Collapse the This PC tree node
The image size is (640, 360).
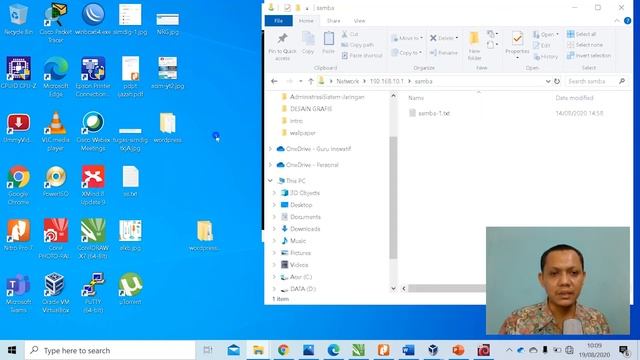[270, 181]
